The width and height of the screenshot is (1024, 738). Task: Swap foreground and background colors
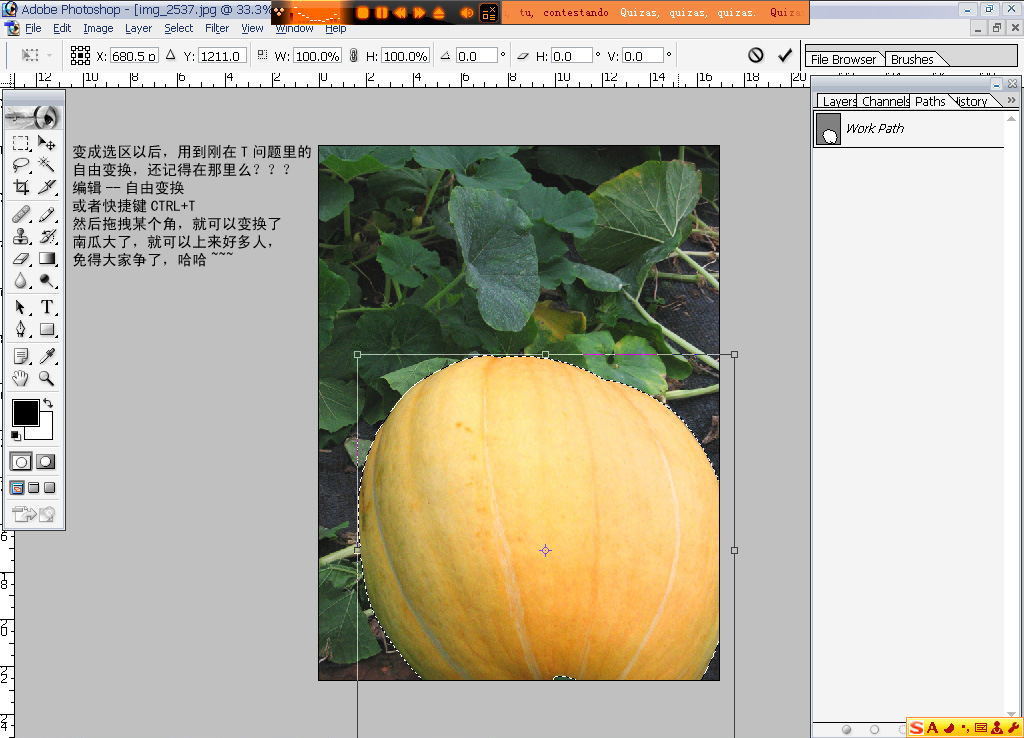click(48, 403)
